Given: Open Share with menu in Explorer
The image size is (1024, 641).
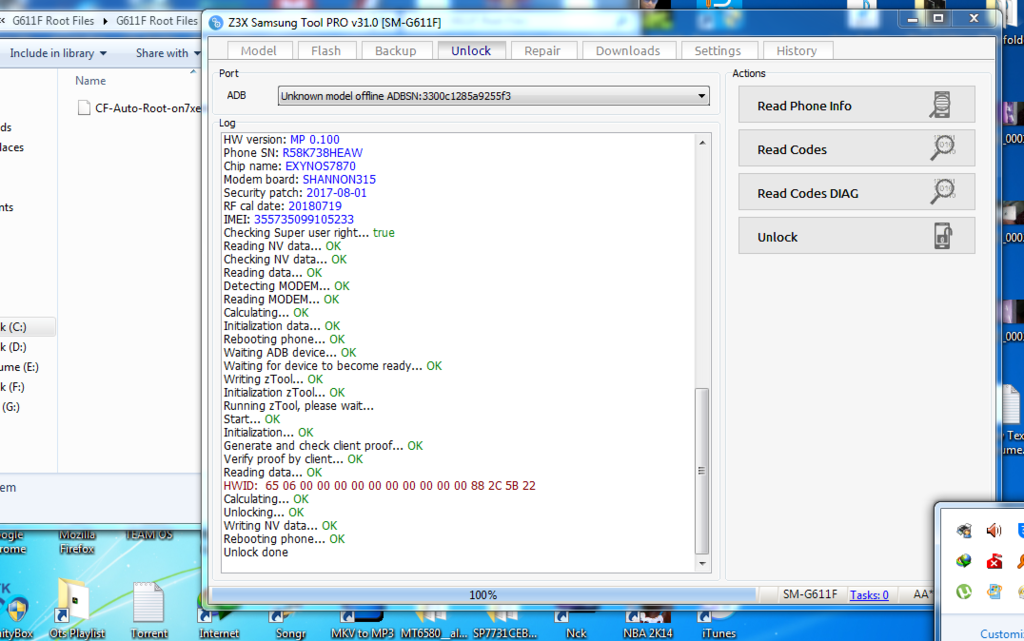Looking at the screenshot, I should click(168, 53).
